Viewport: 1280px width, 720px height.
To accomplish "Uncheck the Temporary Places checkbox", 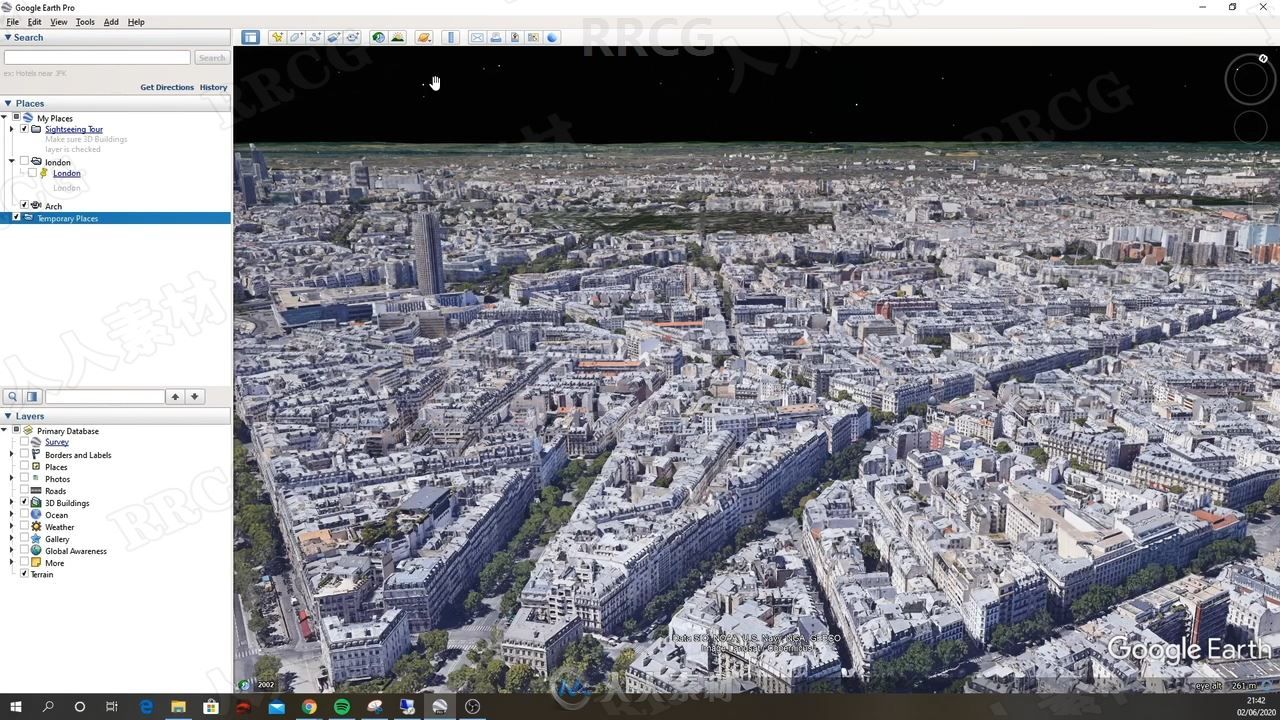I will tap(16, 217).
